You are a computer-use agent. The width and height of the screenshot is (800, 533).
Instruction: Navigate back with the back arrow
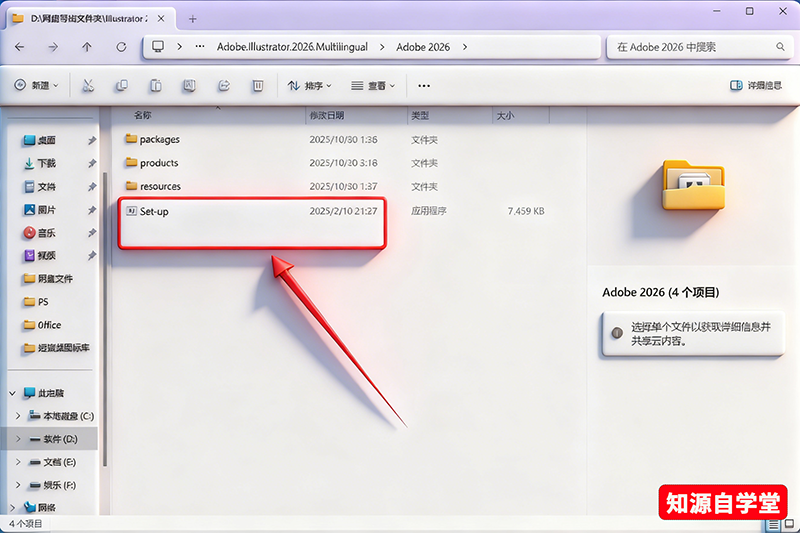pos(19,47)
